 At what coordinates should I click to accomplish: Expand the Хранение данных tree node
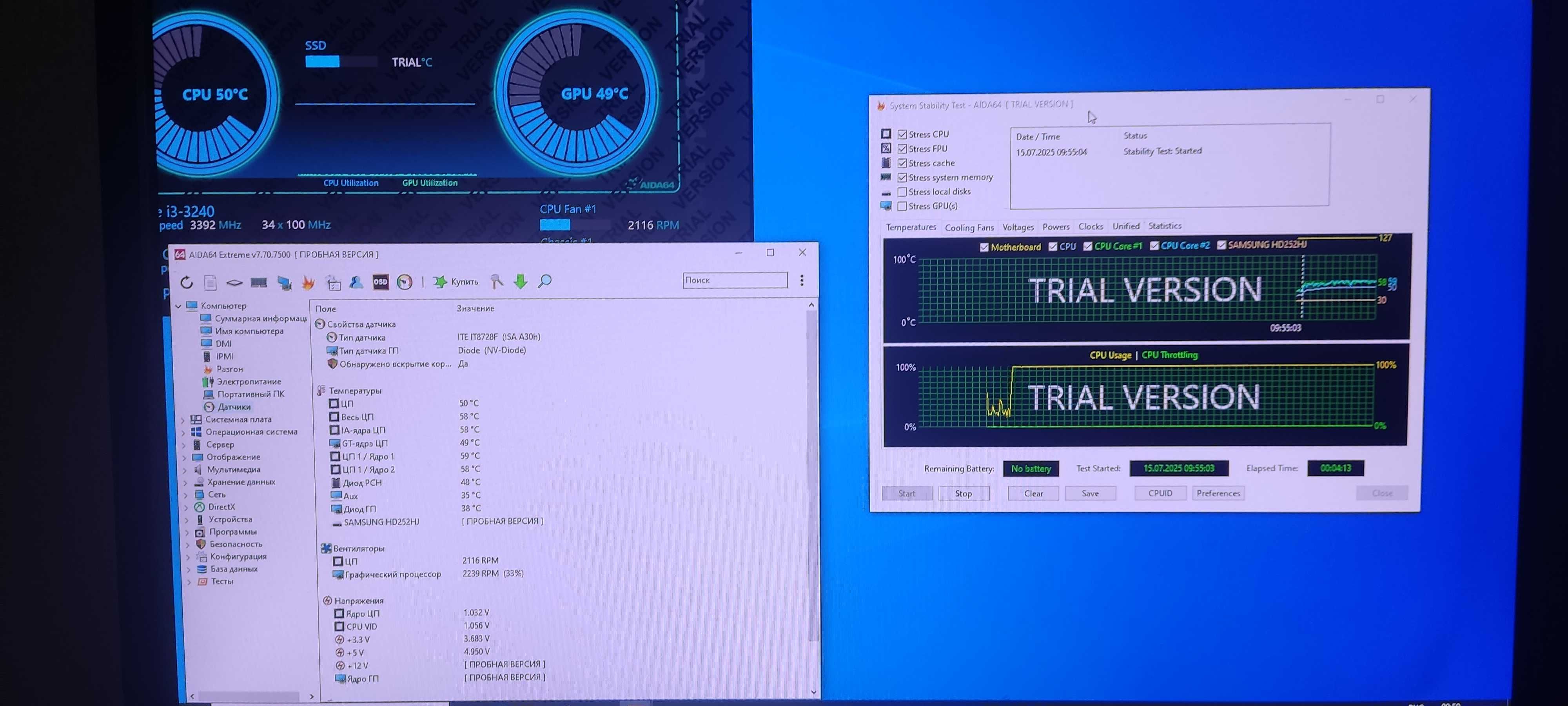click(x=186, y=482)
